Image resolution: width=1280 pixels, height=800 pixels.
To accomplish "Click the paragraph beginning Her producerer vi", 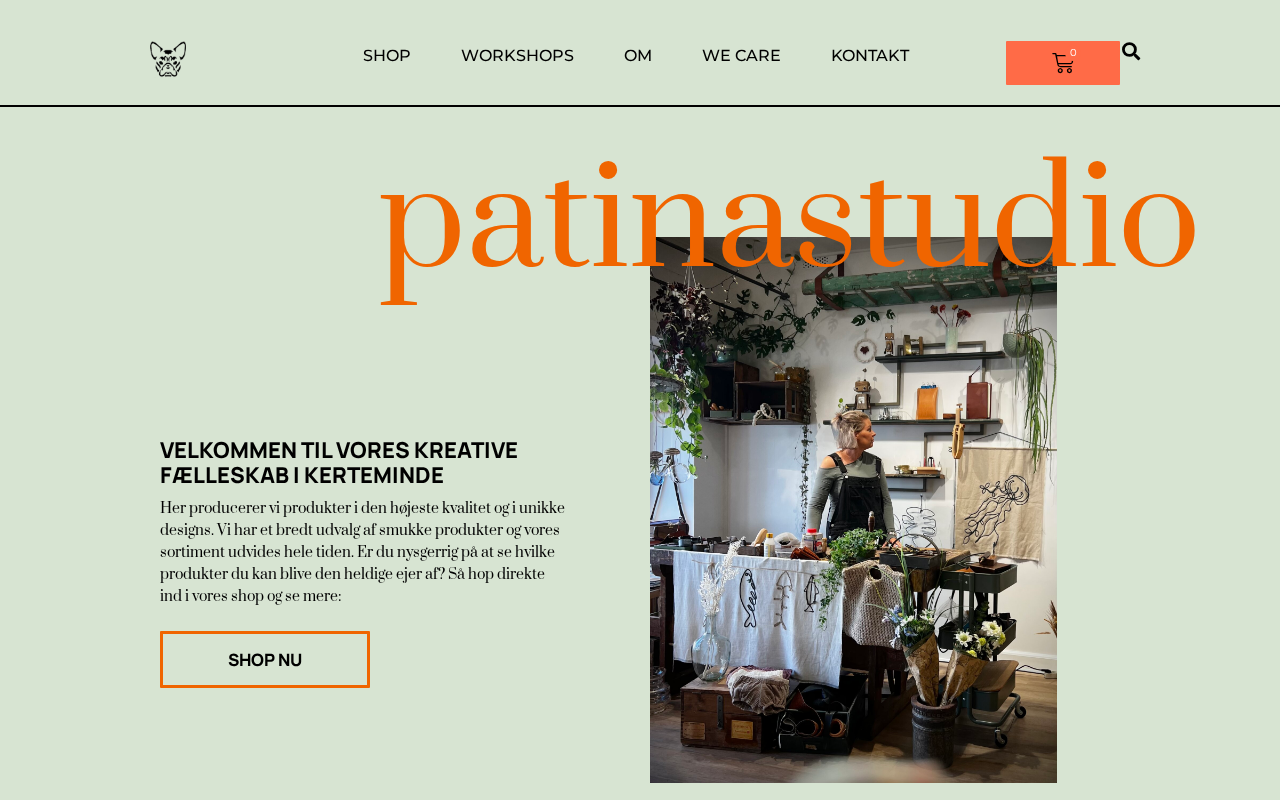I will point(363,552).
